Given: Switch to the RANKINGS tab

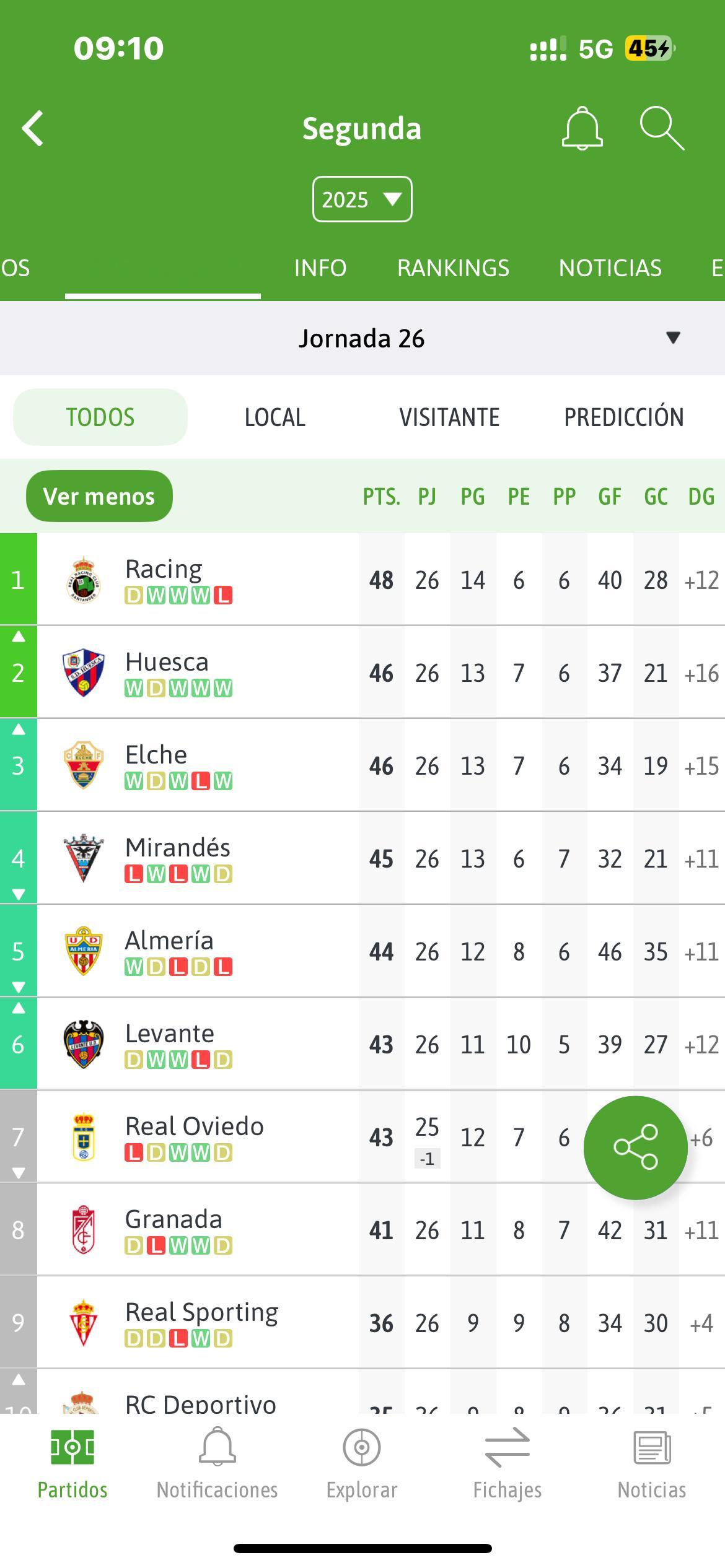Looking at the screenshot, I should click(453, 268).
